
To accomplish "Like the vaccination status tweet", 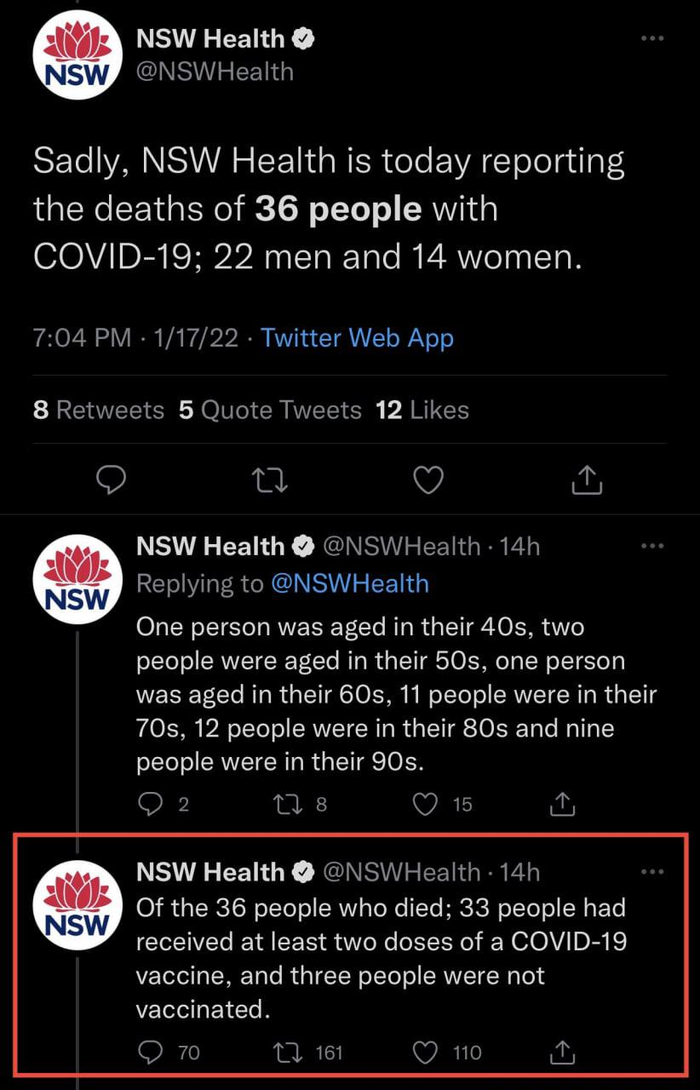I will pyautogui.click(x=426, y=1051).
